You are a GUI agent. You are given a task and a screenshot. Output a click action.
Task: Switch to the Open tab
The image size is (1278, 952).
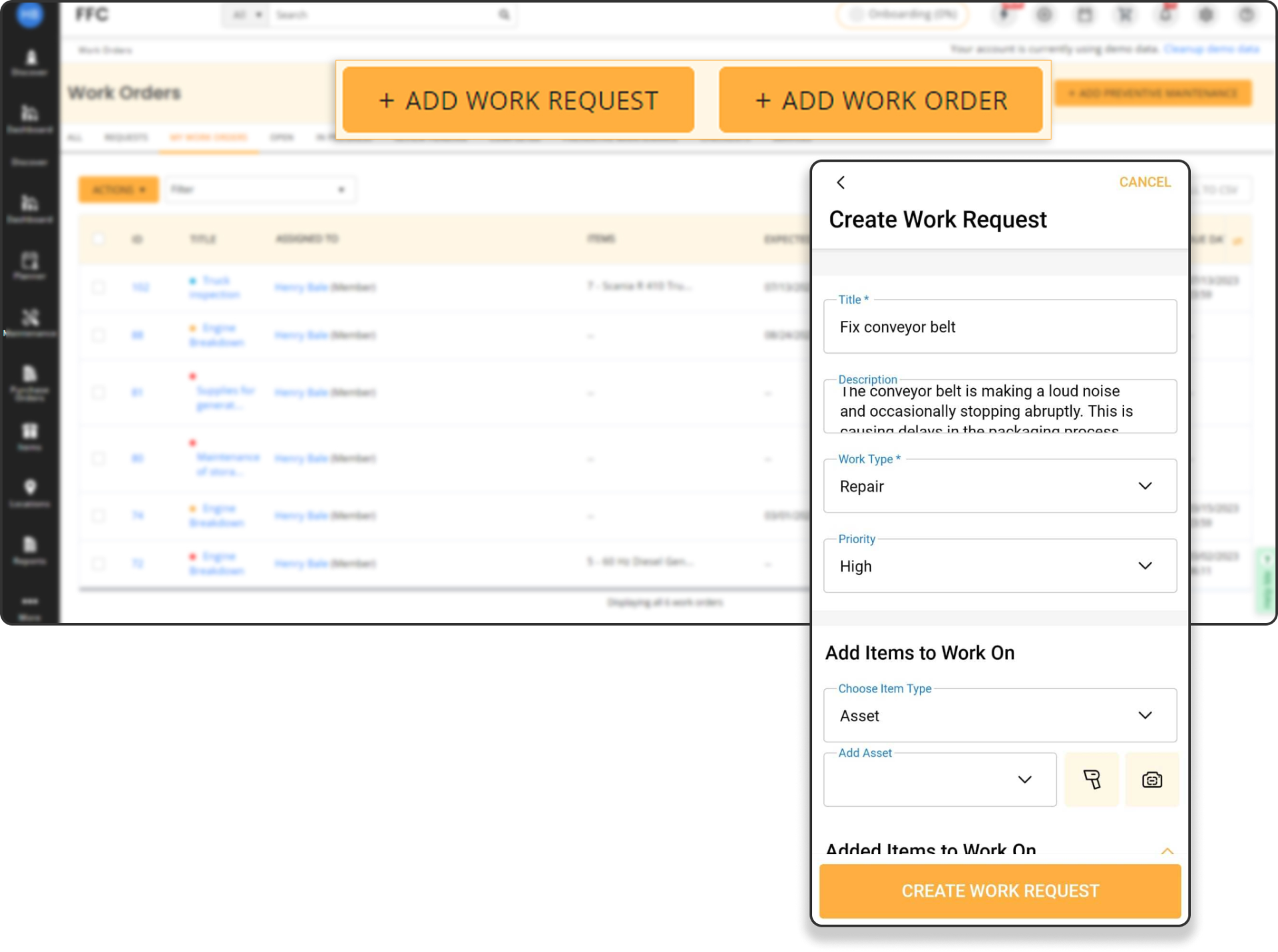(x=282, y=138)
